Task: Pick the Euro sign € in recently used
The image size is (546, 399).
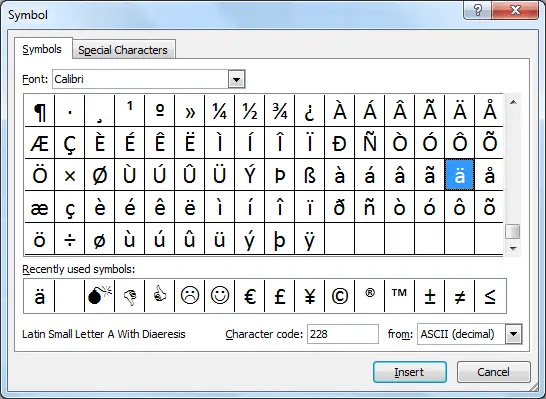Action: (250, 296)
